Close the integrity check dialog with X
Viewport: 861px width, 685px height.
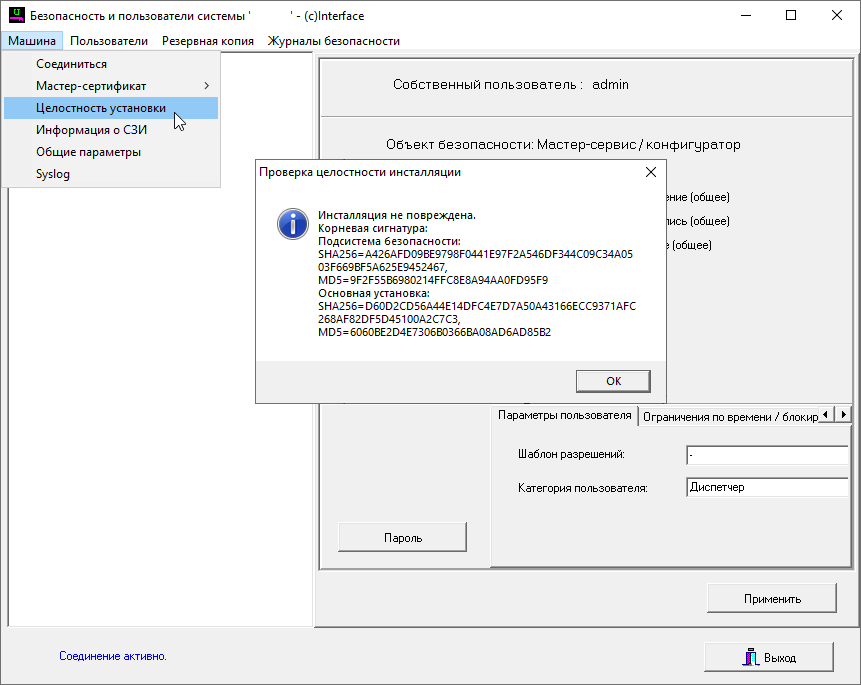(651, 172)
